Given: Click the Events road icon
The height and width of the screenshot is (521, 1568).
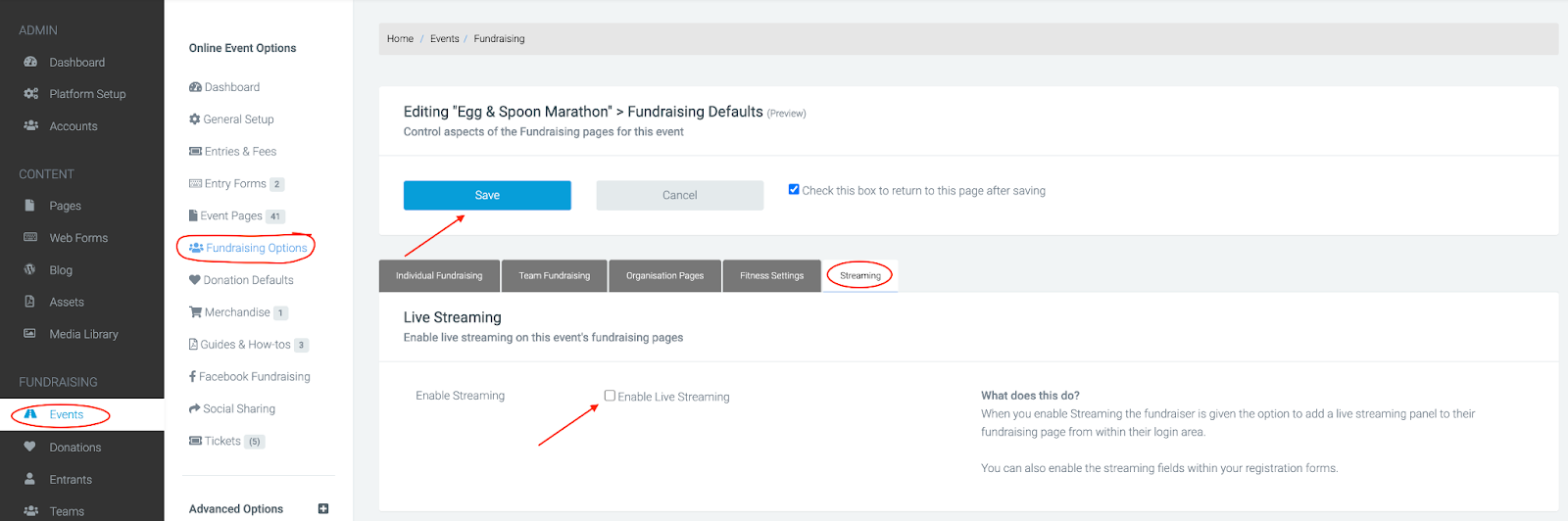Looking at the screenshot, I should [30, 414].
